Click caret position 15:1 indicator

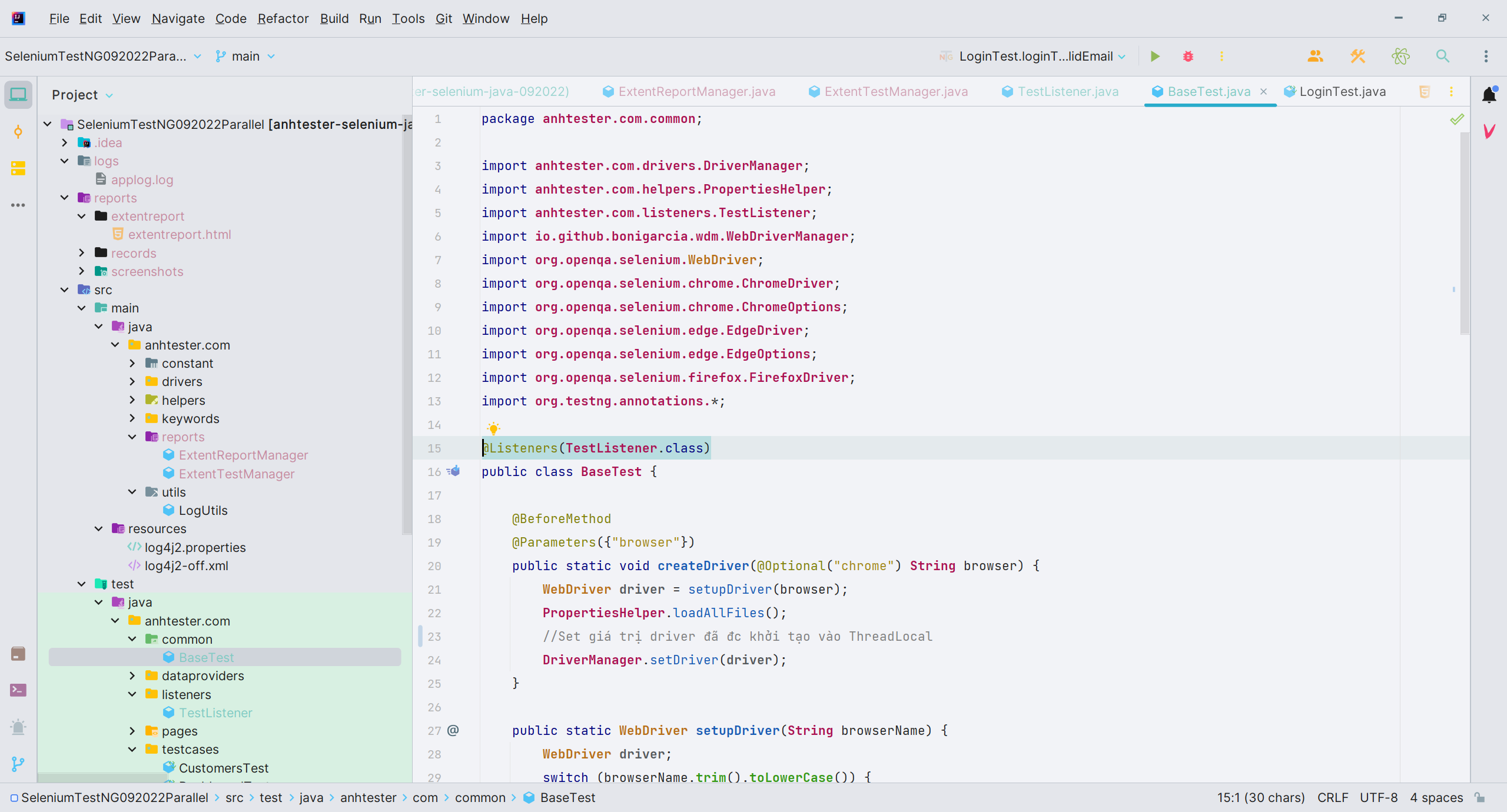tap(1261, 798)
